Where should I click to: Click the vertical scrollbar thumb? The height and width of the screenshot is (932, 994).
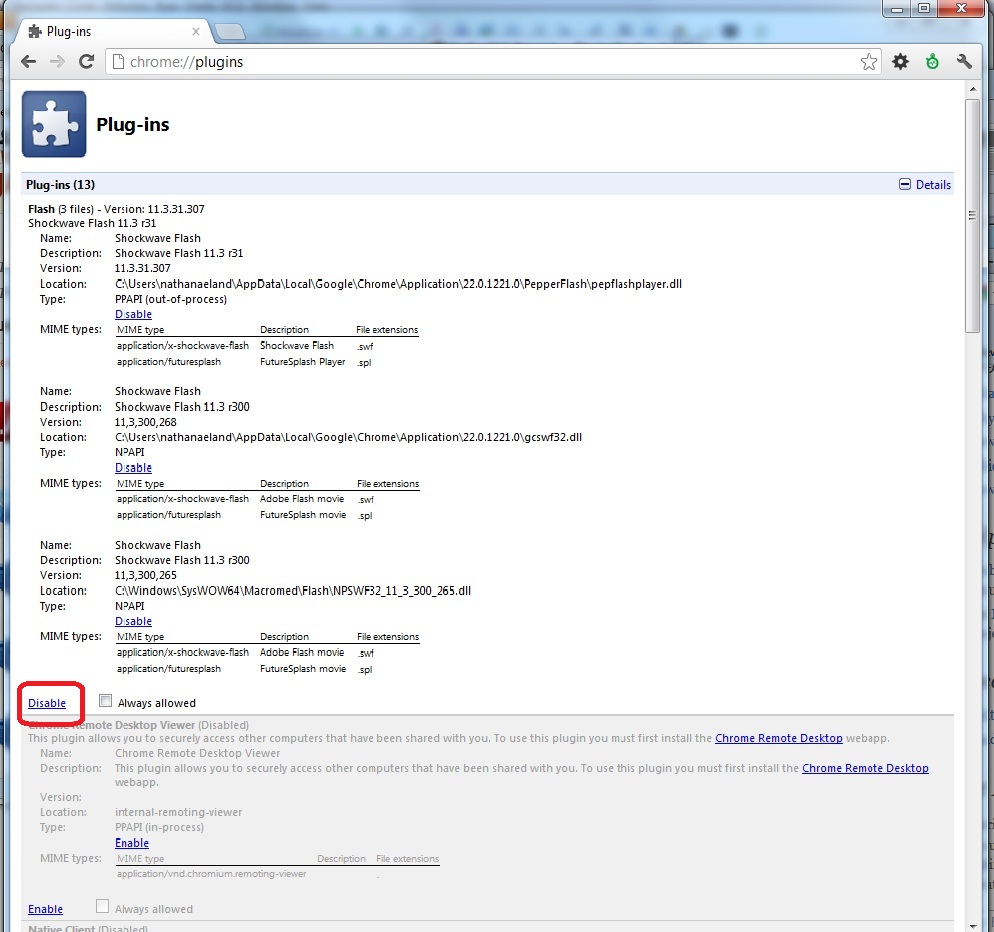coord(972,216)
